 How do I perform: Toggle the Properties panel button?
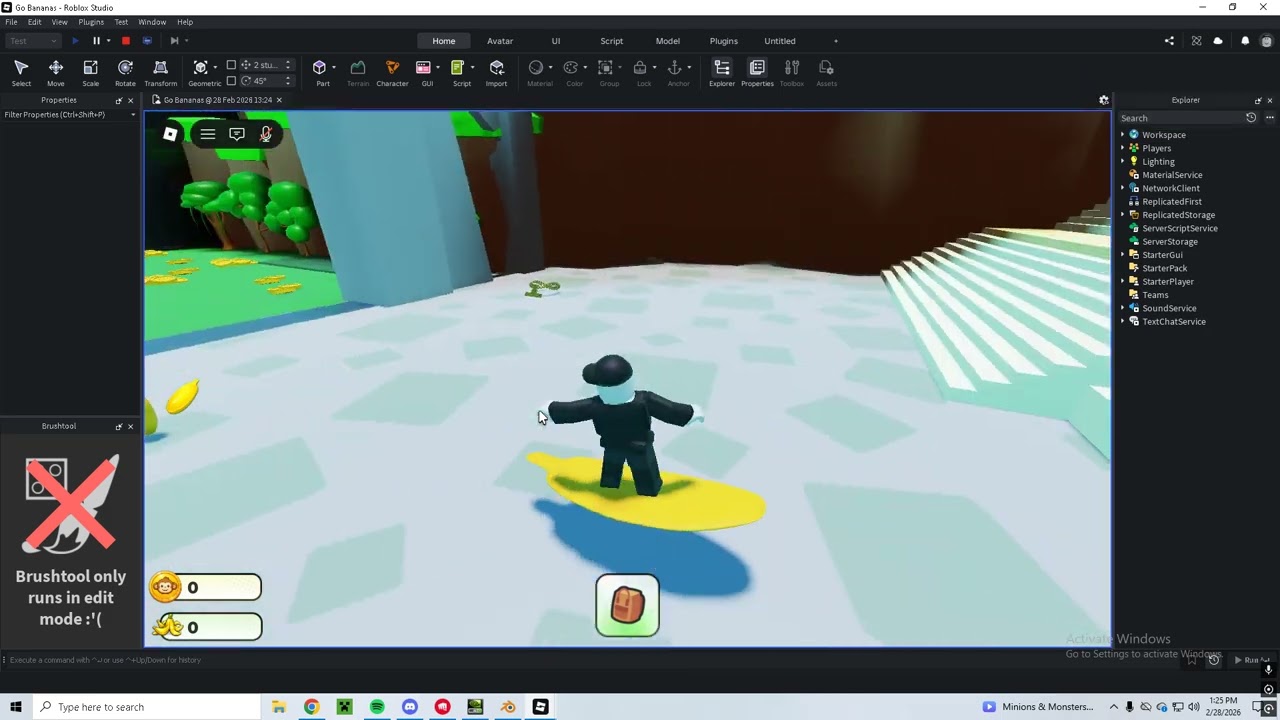click(757, 72)
